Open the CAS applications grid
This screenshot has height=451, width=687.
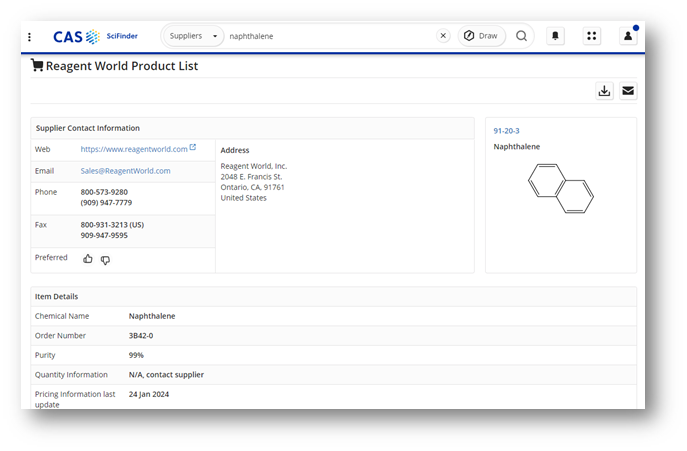click(591, 36)
